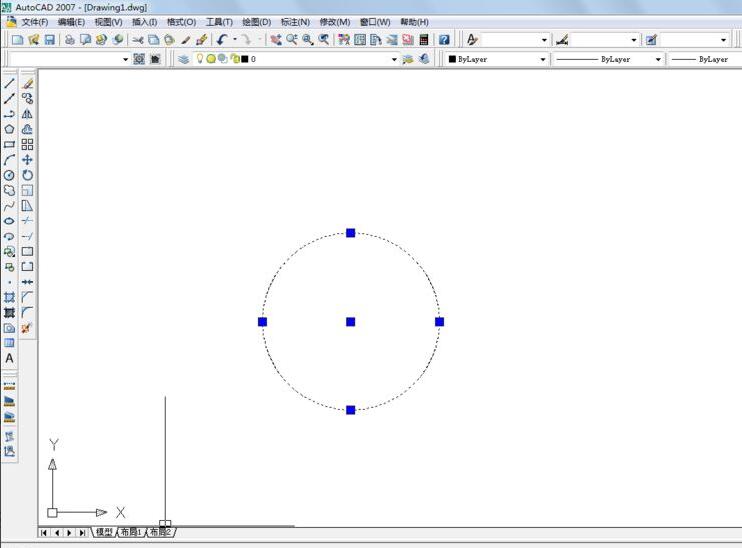Select the Region tool
The width and height of the screenshot is (742, 548).
click(9, 328)
